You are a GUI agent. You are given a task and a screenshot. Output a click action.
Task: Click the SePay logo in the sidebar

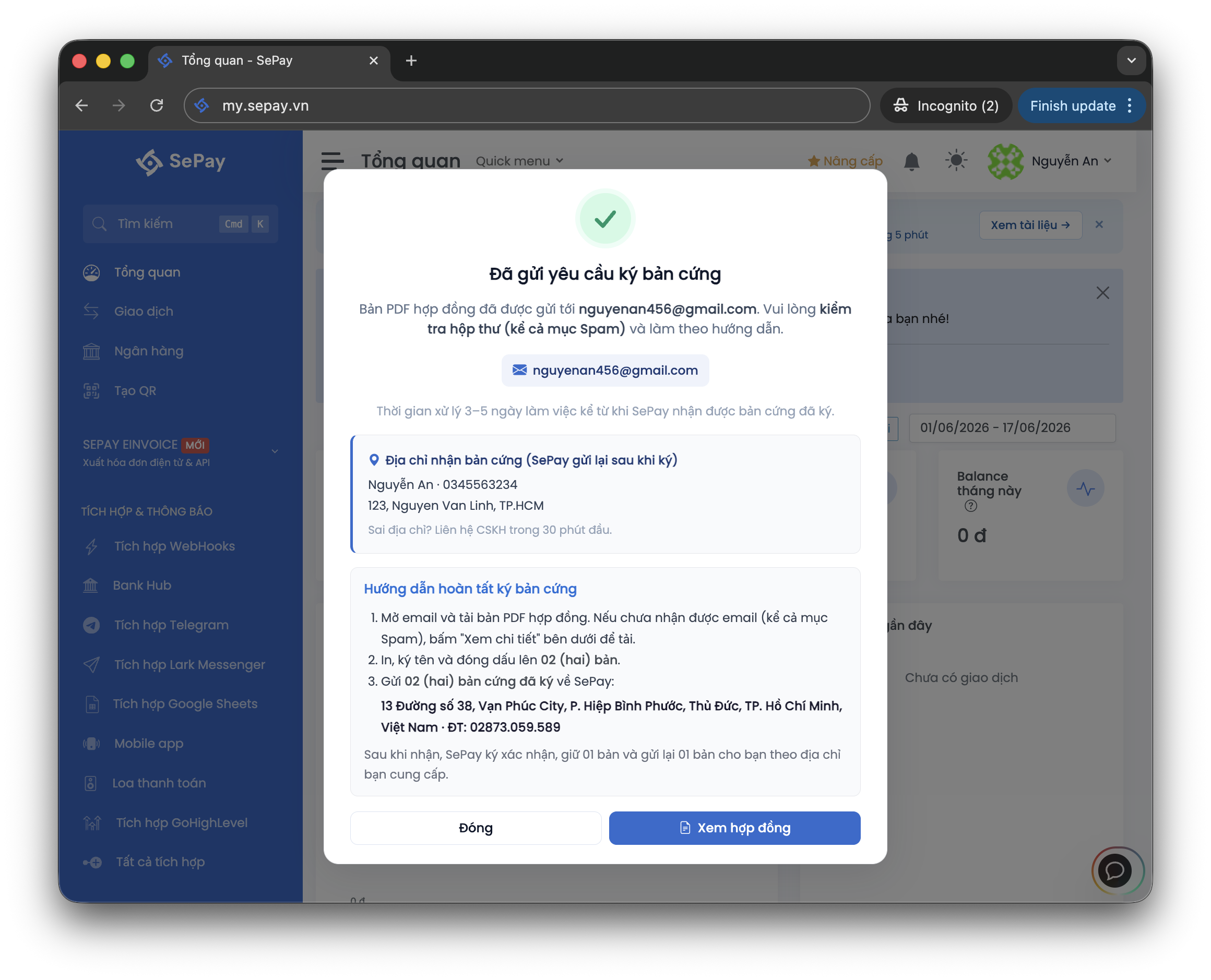pos(181,161)
